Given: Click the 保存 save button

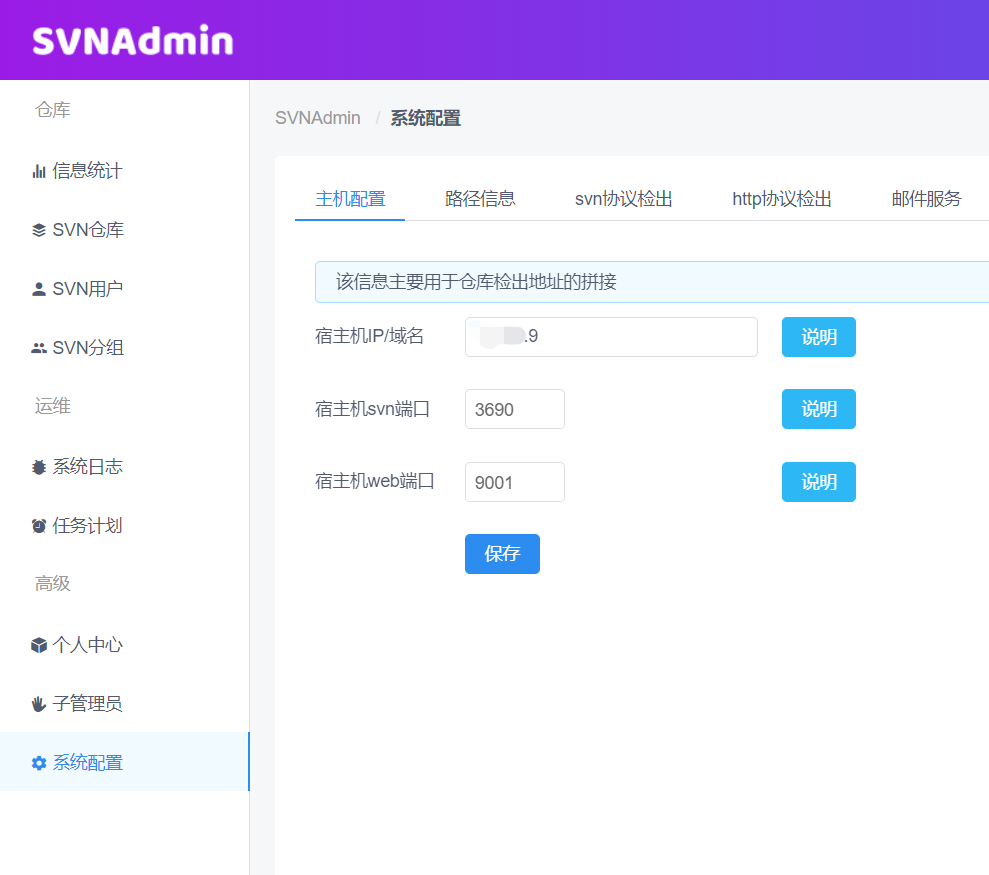Looking at the screenshot, I should click(502, 554).
